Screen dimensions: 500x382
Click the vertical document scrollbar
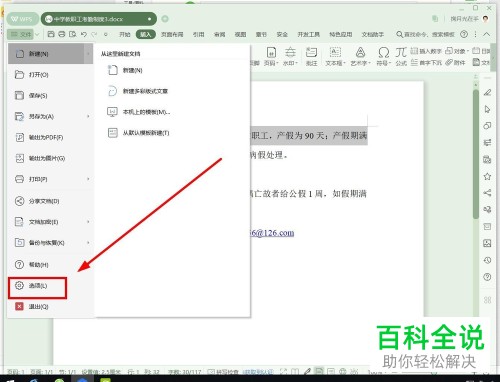tap(476, 153)
